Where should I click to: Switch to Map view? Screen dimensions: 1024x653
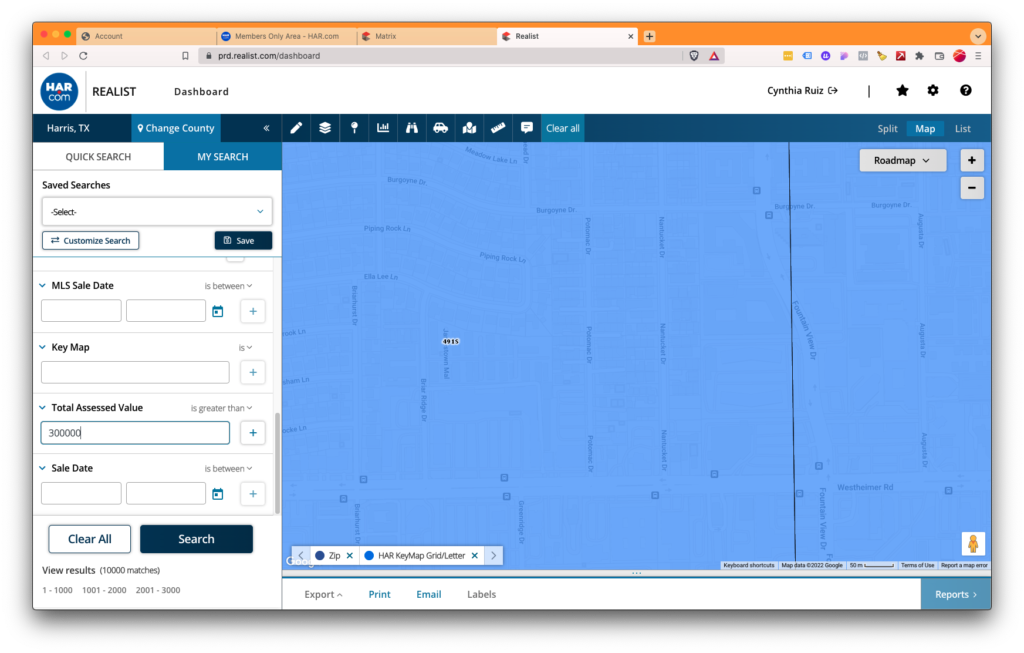click(x=925, y=129)
